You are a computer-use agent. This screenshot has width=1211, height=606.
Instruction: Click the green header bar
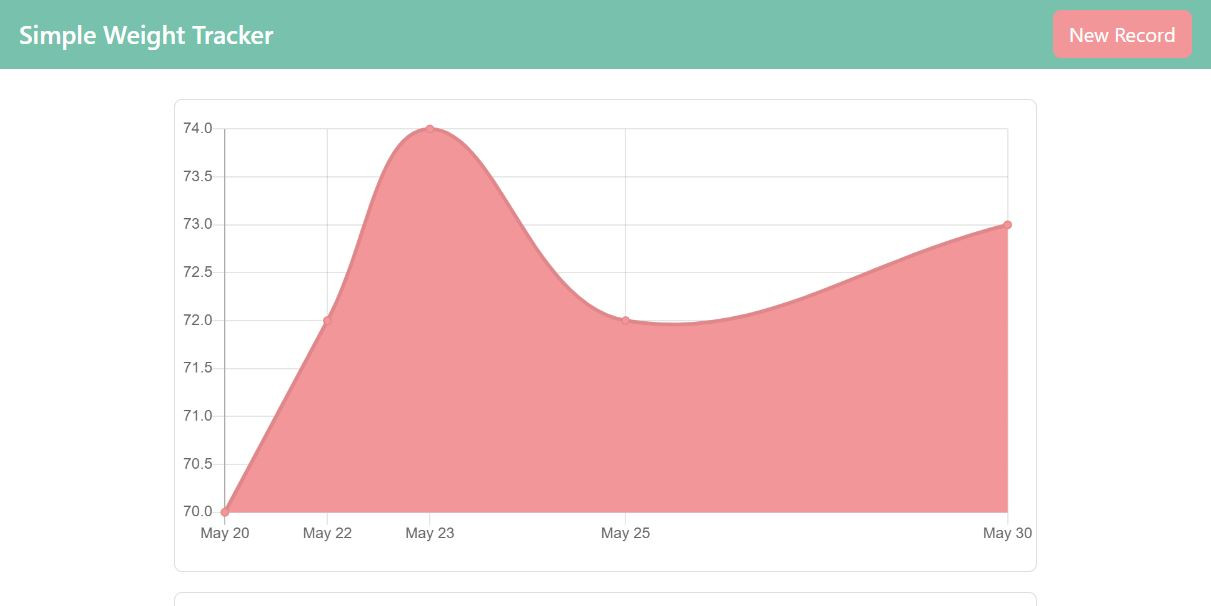[600, 34]
